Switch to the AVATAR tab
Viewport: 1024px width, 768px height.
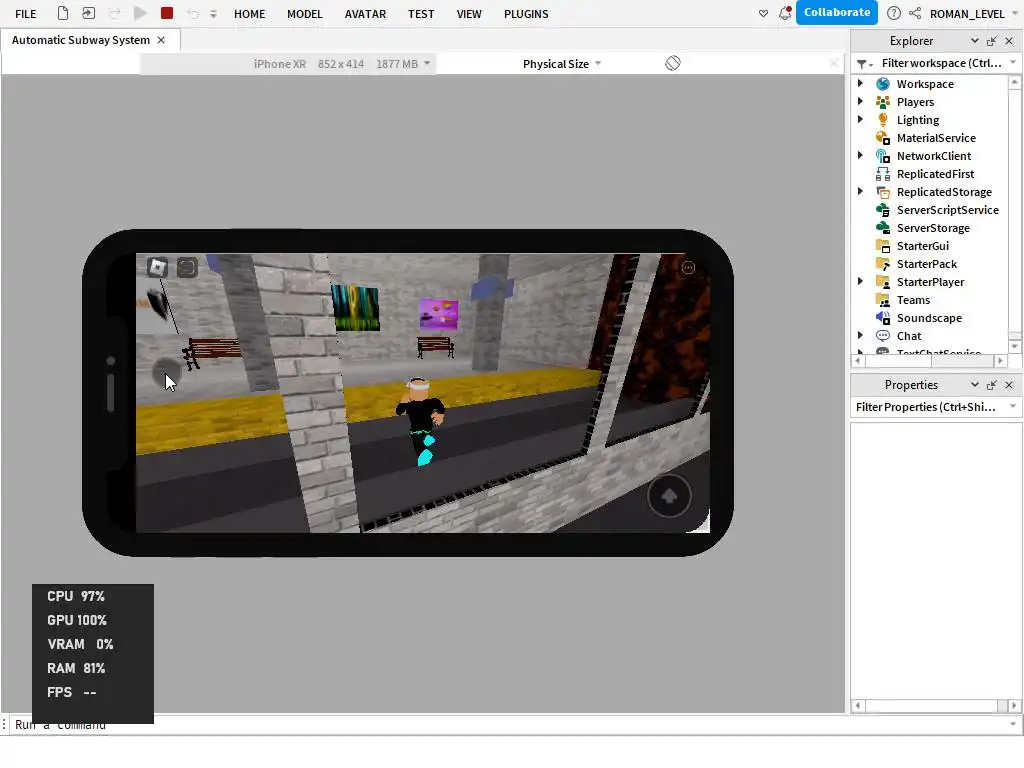(365, 14)
